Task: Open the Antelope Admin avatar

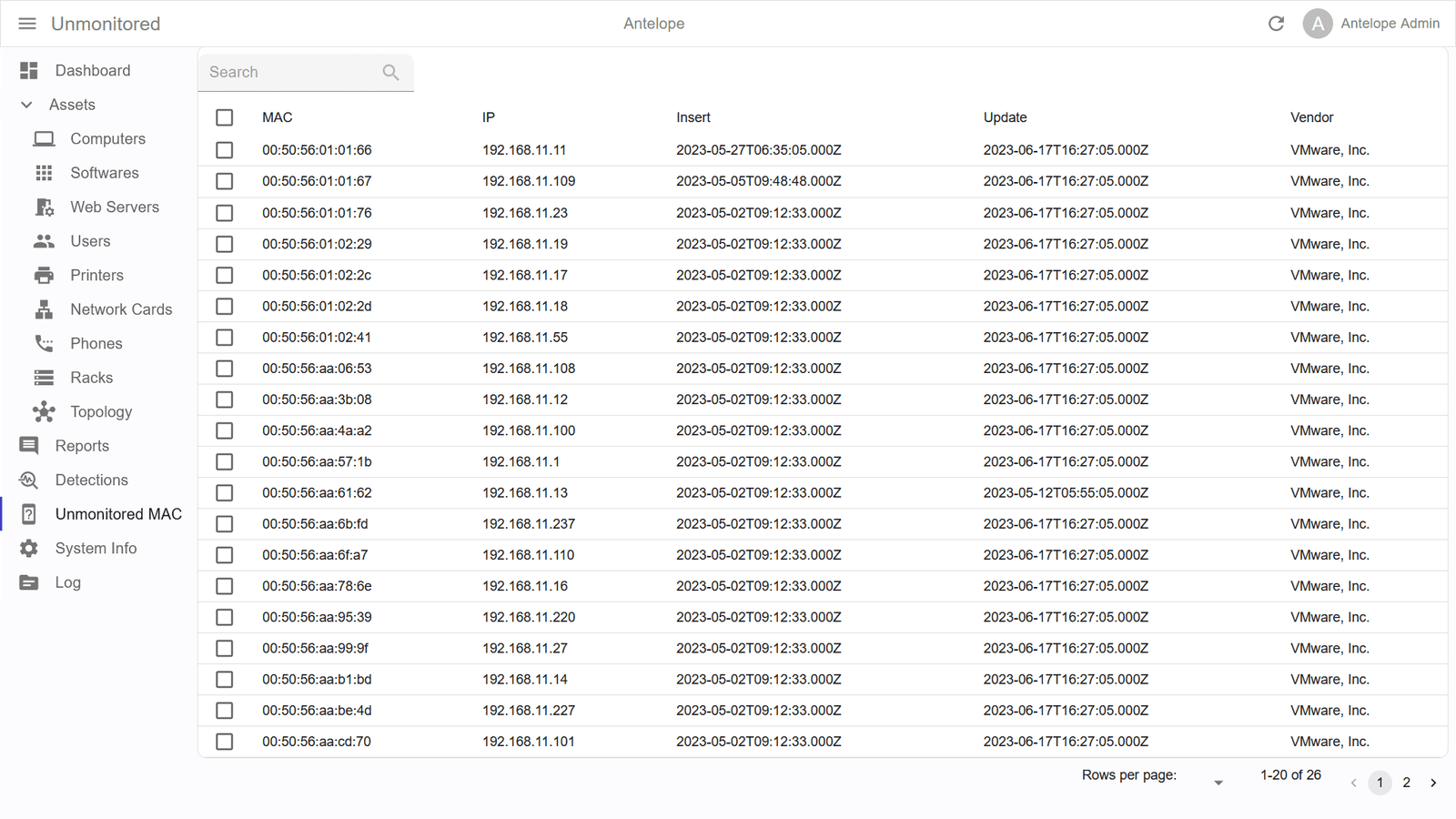Action: coord(1318,24)
